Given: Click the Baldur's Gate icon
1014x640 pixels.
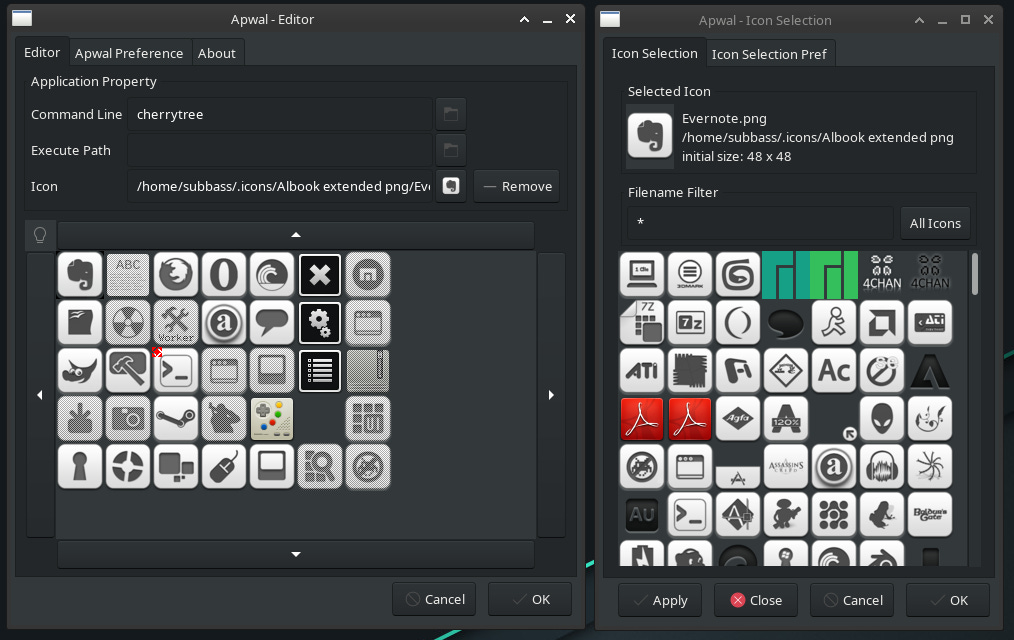Looking at the screenshot, I should (930, 515).
